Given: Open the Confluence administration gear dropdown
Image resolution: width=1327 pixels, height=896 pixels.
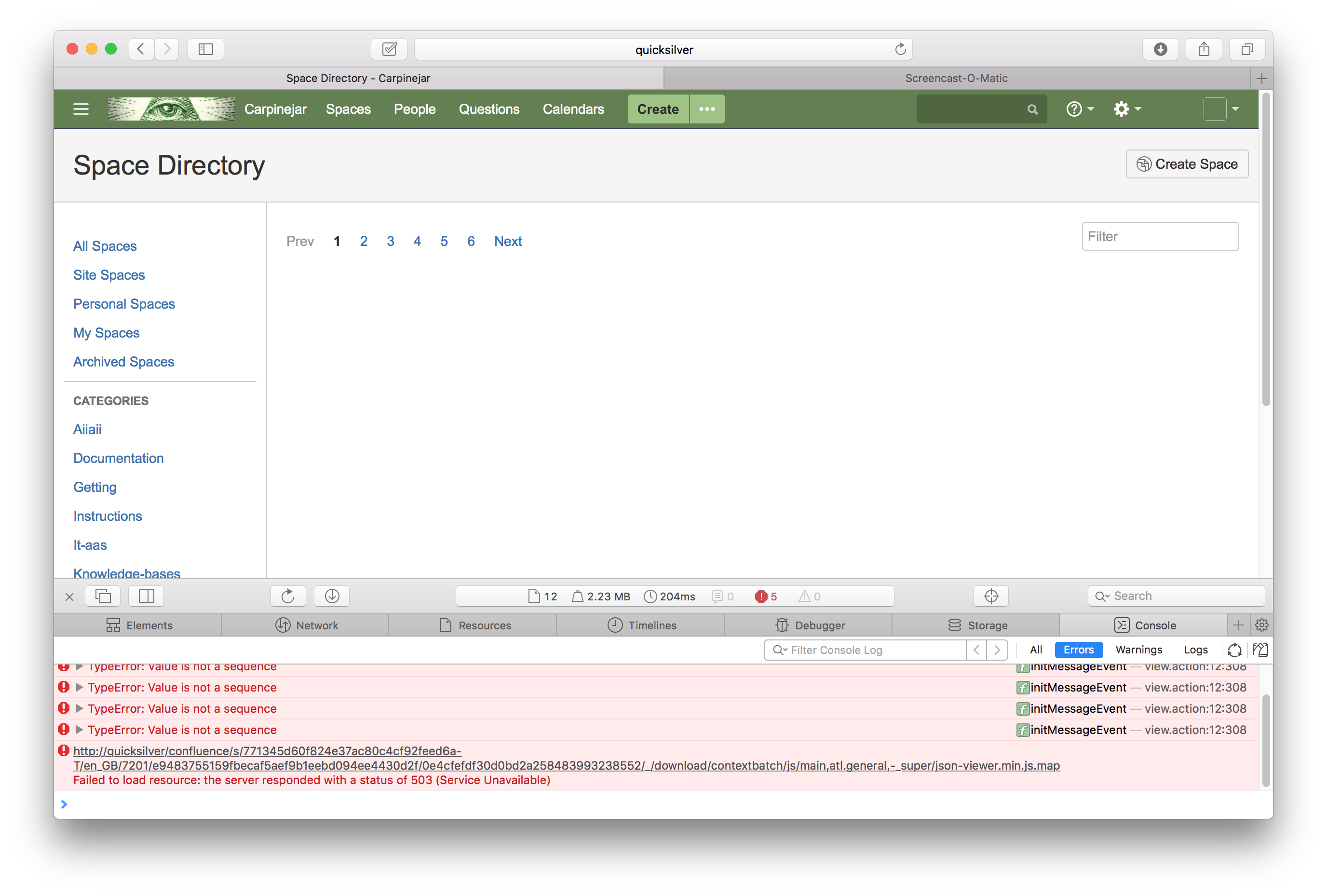Looking at the screenshot, I should [x=1126, y=109].
